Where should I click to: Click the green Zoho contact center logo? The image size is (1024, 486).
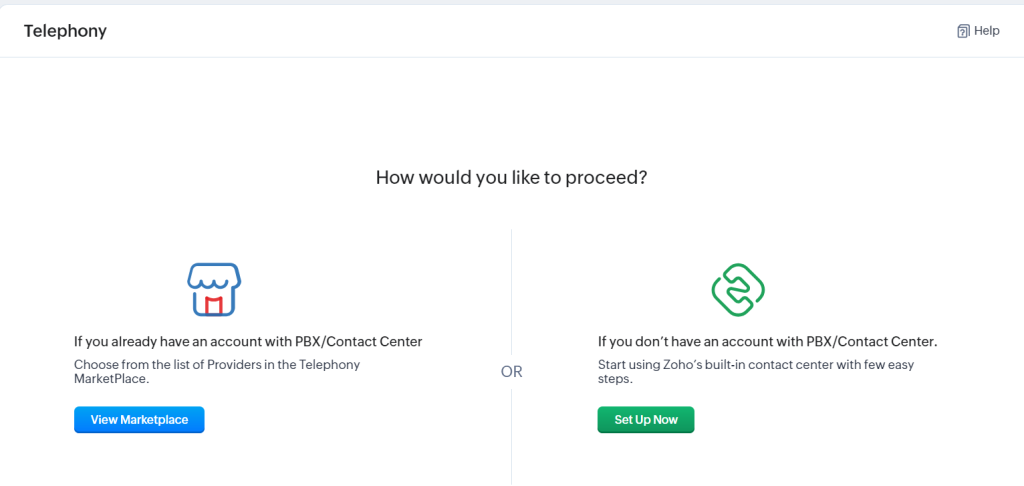click(x=737, y=288)
